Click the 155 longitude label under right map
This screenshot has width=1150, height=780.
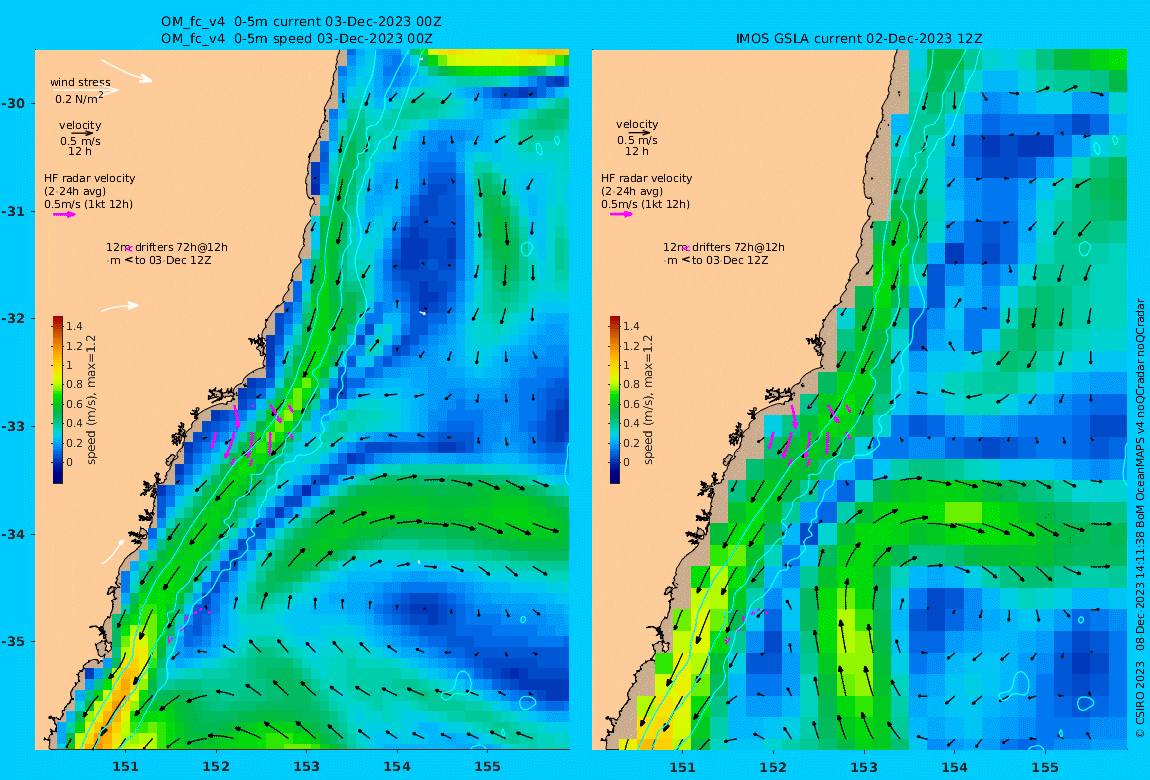(1045, 767)
